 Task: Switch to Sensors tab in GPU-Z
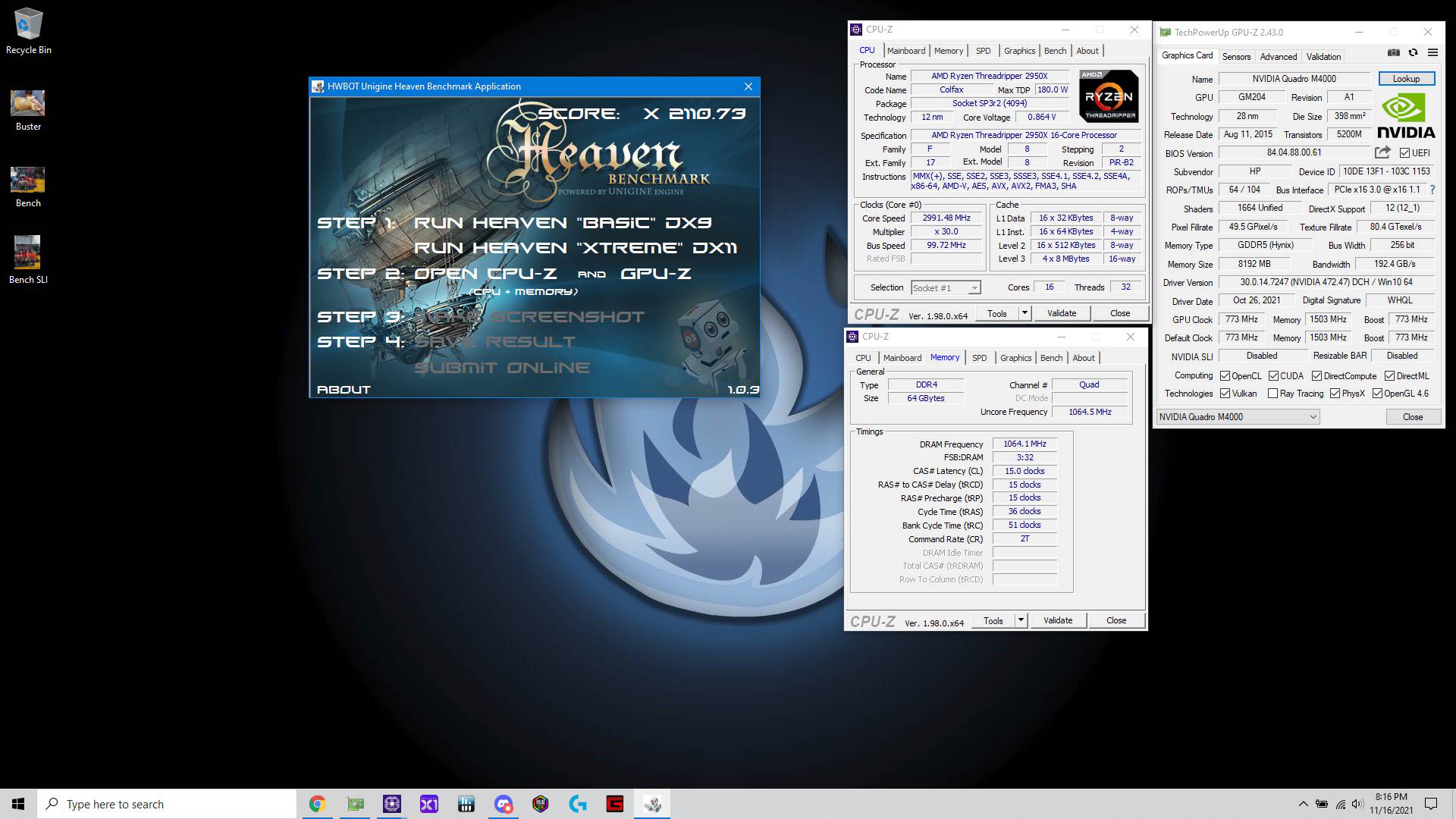click(1236, 57)
